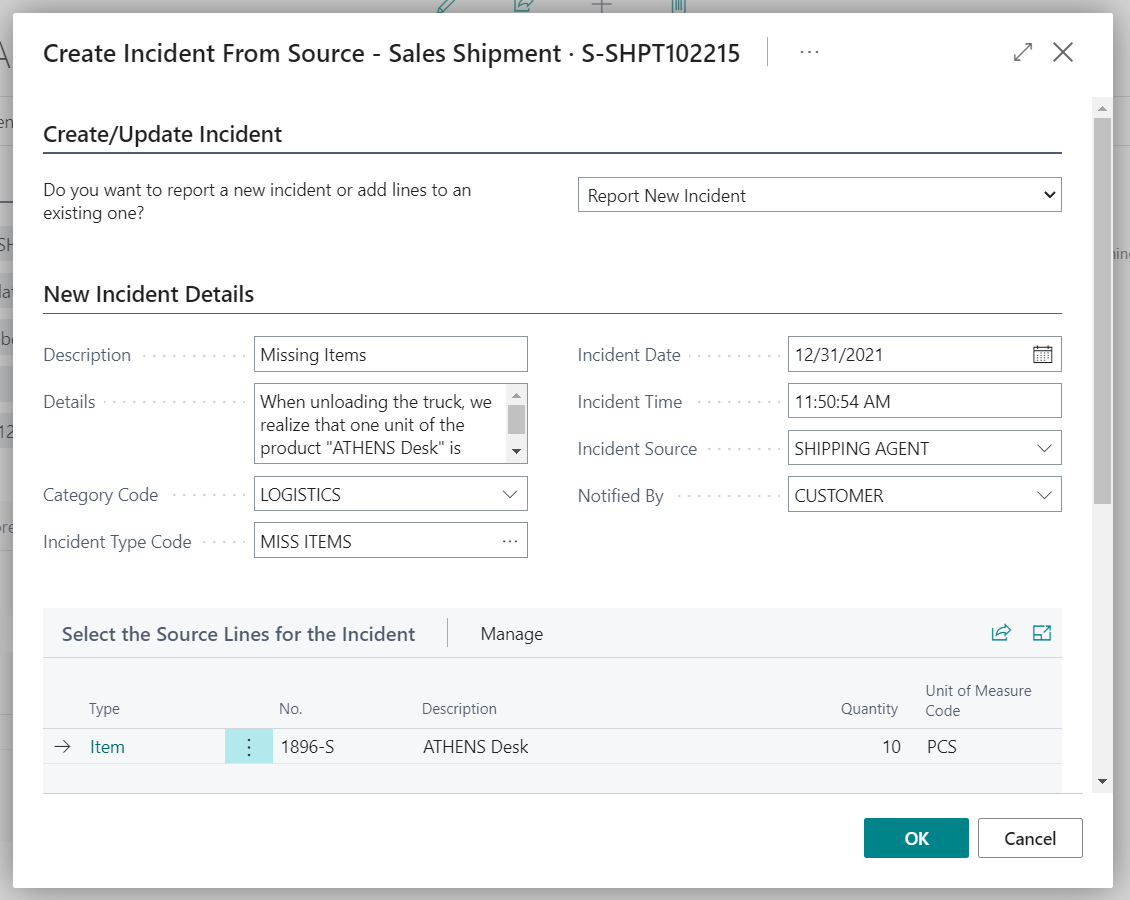Click the Incident Time field
The width and height of the screenshot is (1130, 900).
(x=924, y=400)
